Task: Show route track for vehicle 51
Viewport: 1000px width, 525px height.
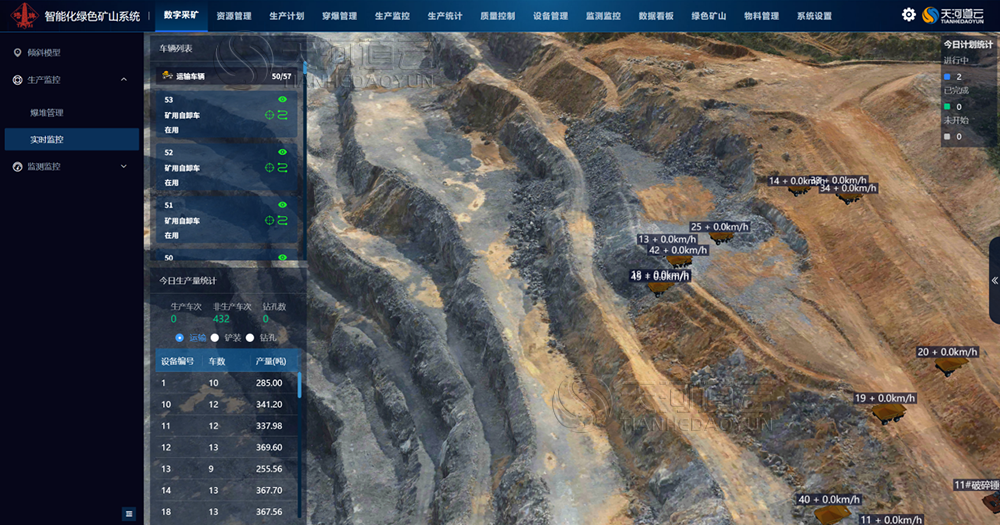Action: coord(283,221)
